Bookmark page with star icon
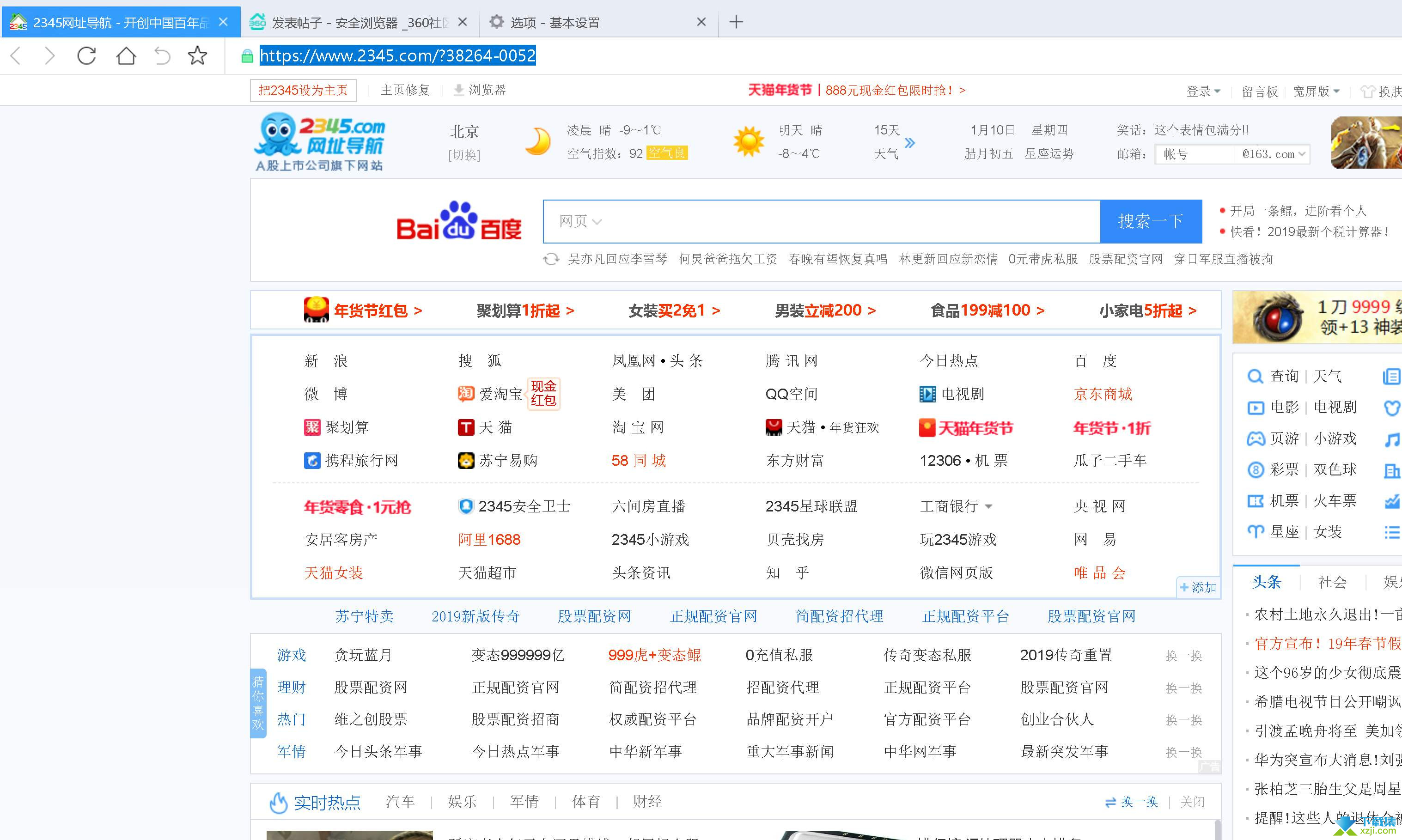The height and width of the screenshot is (840, 1402). click(197, 55)
